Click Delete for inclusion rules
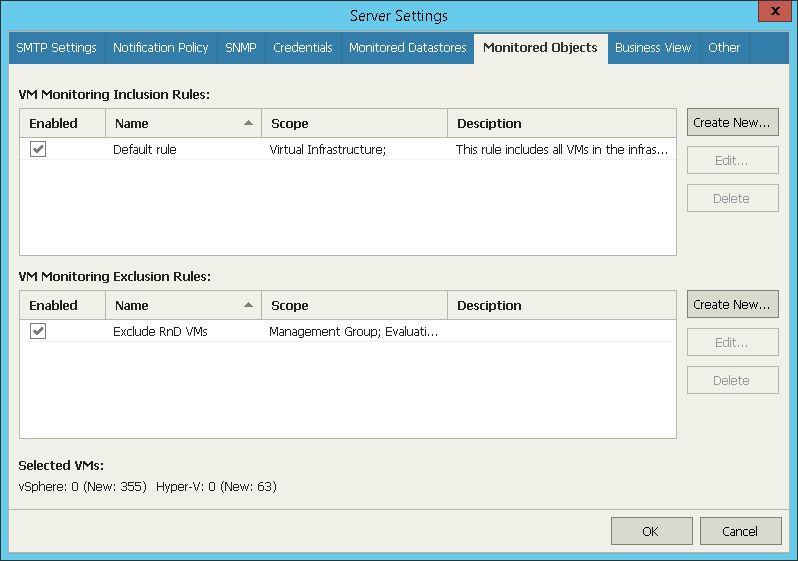Screen dimensions: 798x561 coord(732,199)
